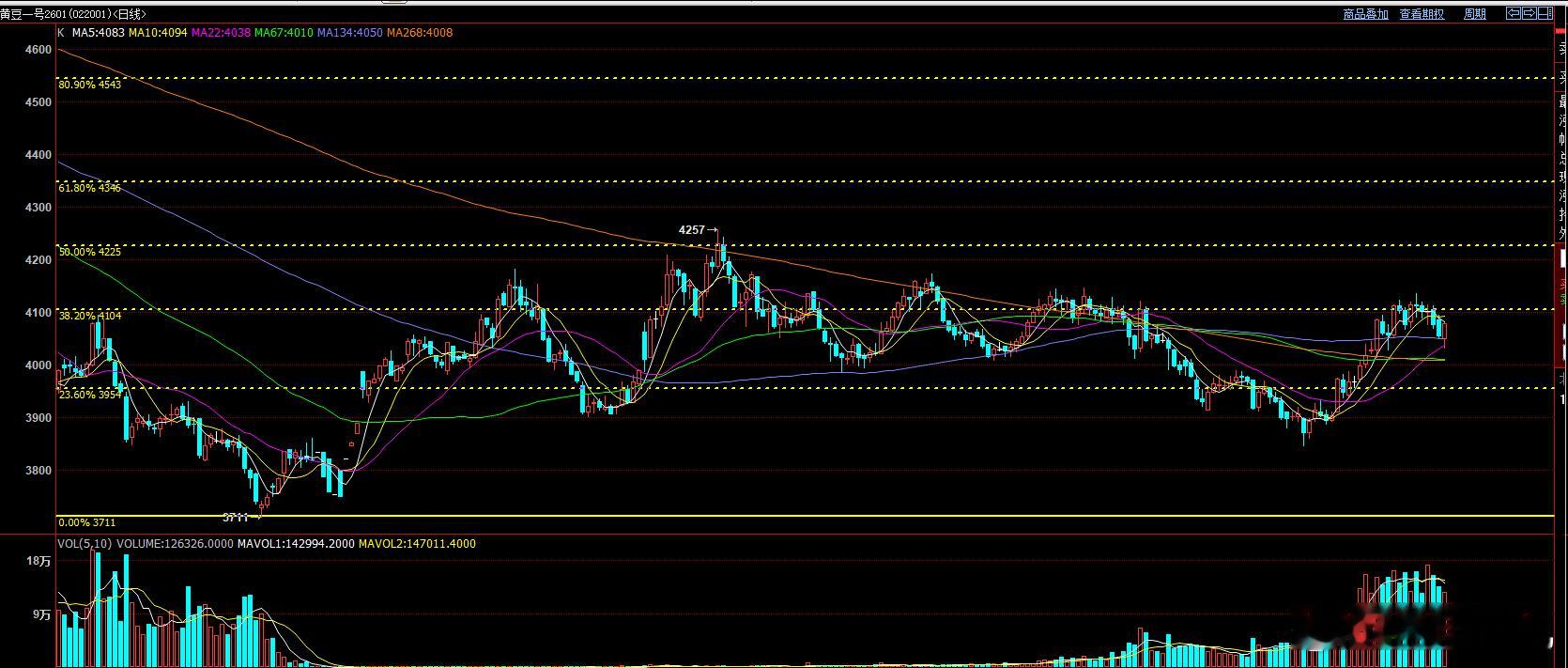Click the 50.00% 4225 Fibonacci label
1568x668 pixels.
pos(89,252)
